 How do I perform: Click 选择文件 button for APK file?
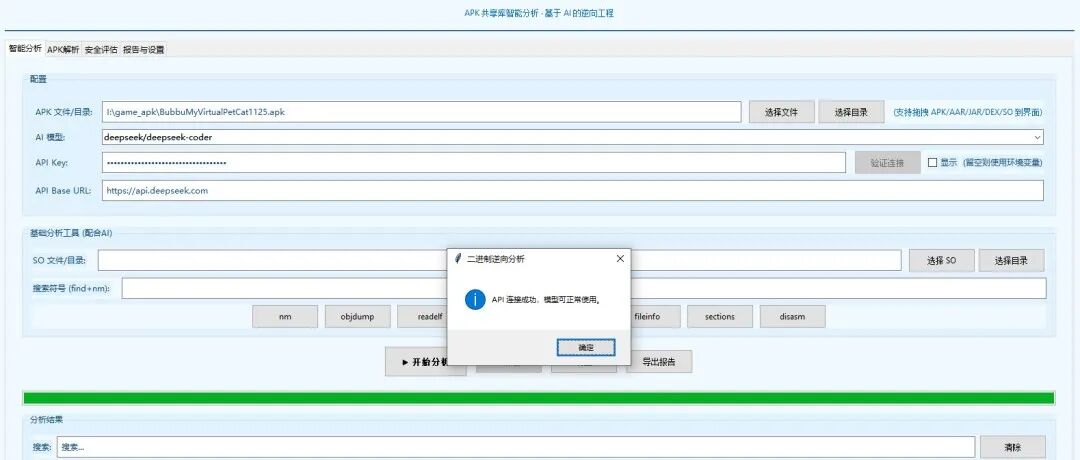pyautogui.click(x=782, y=112)
